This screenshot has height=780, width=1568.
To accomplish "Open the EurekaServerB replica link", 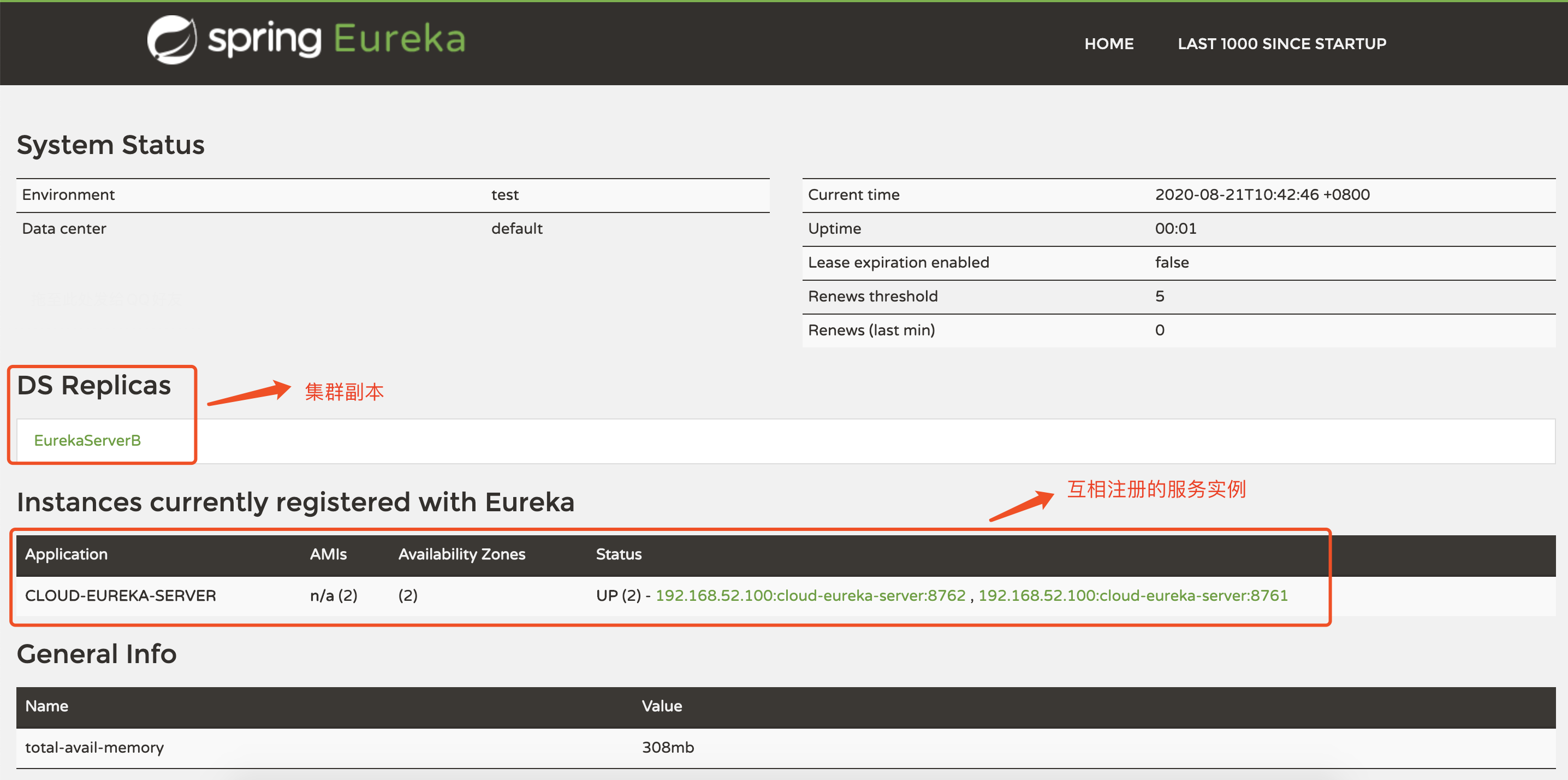I will pyautogui.click(x=88, y=440).
